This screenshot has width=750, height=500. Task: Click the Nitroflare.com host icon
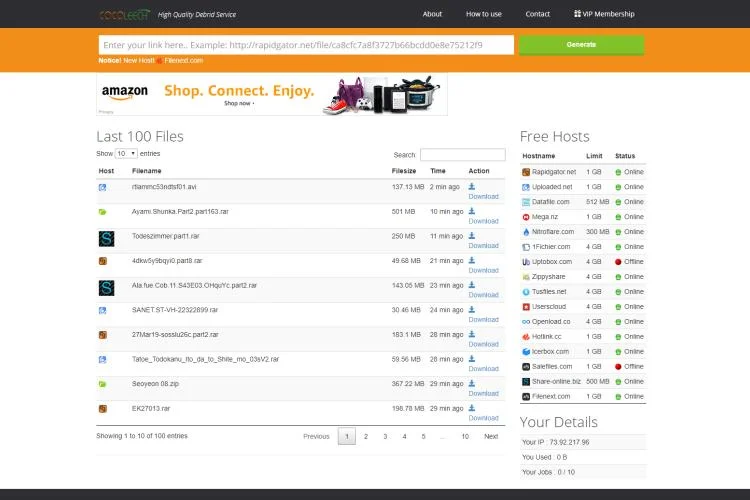tap(526, 232)
